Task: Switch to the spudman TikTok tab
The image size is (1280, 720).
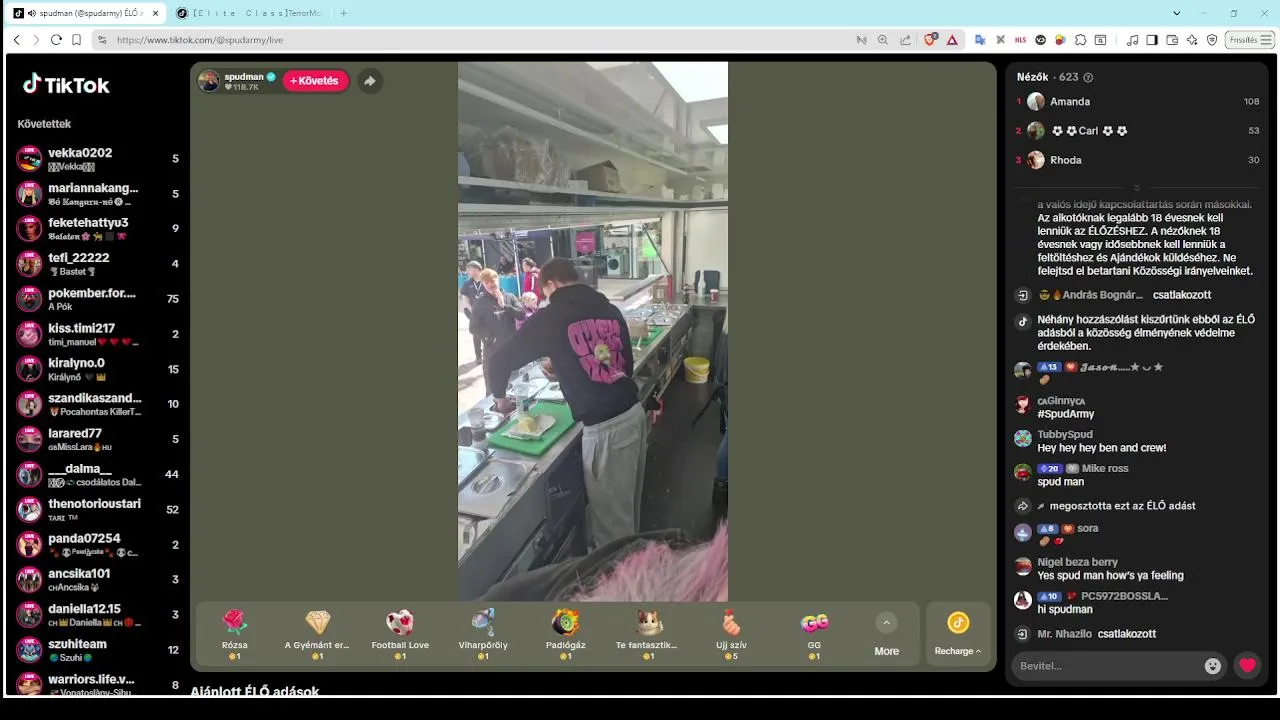Action: tap(87, 13)
